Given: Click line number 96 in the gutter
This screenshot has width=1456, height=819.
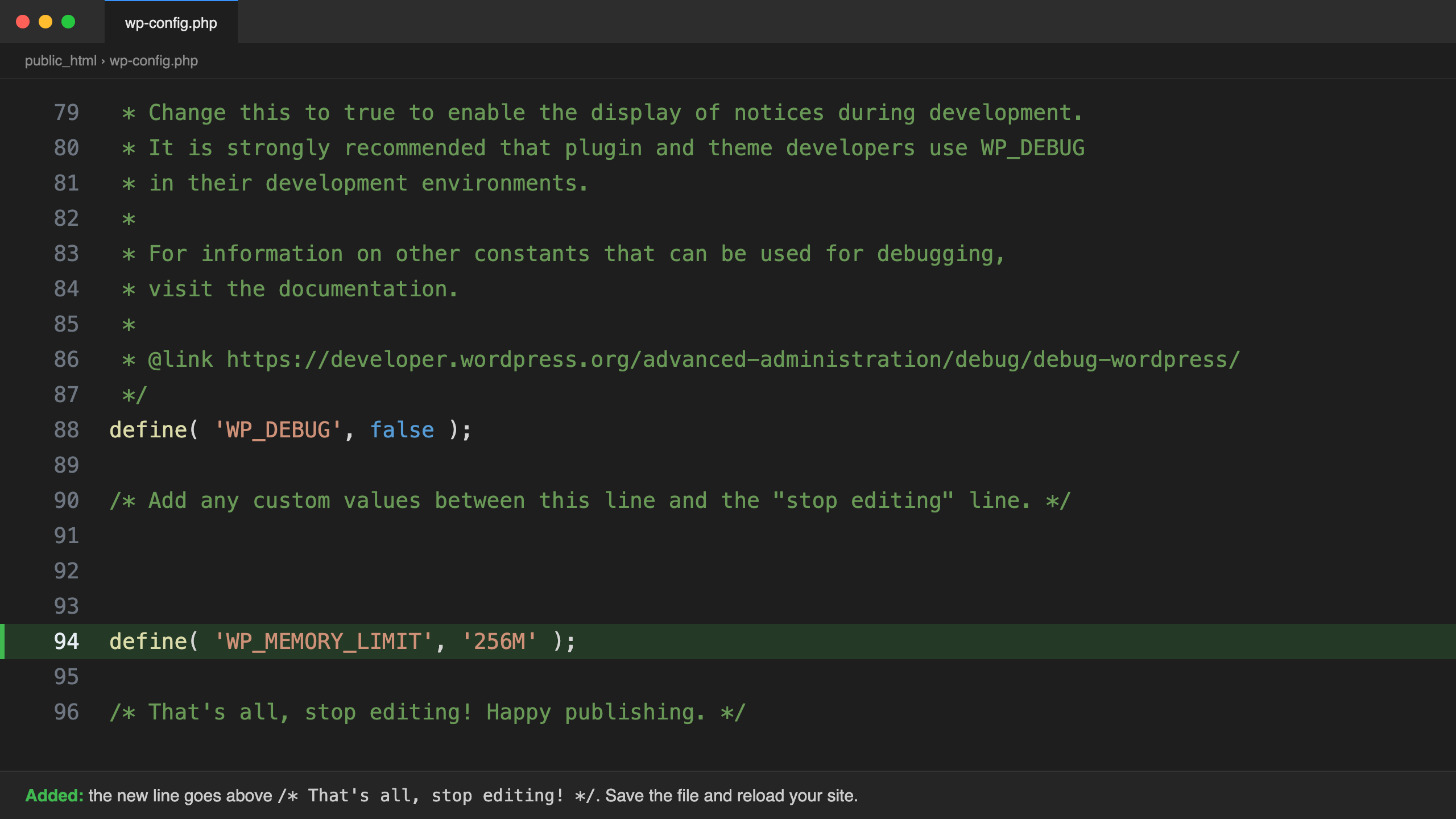Looking at the screenshot, I should pyautogui.click(x=66, y=712).
